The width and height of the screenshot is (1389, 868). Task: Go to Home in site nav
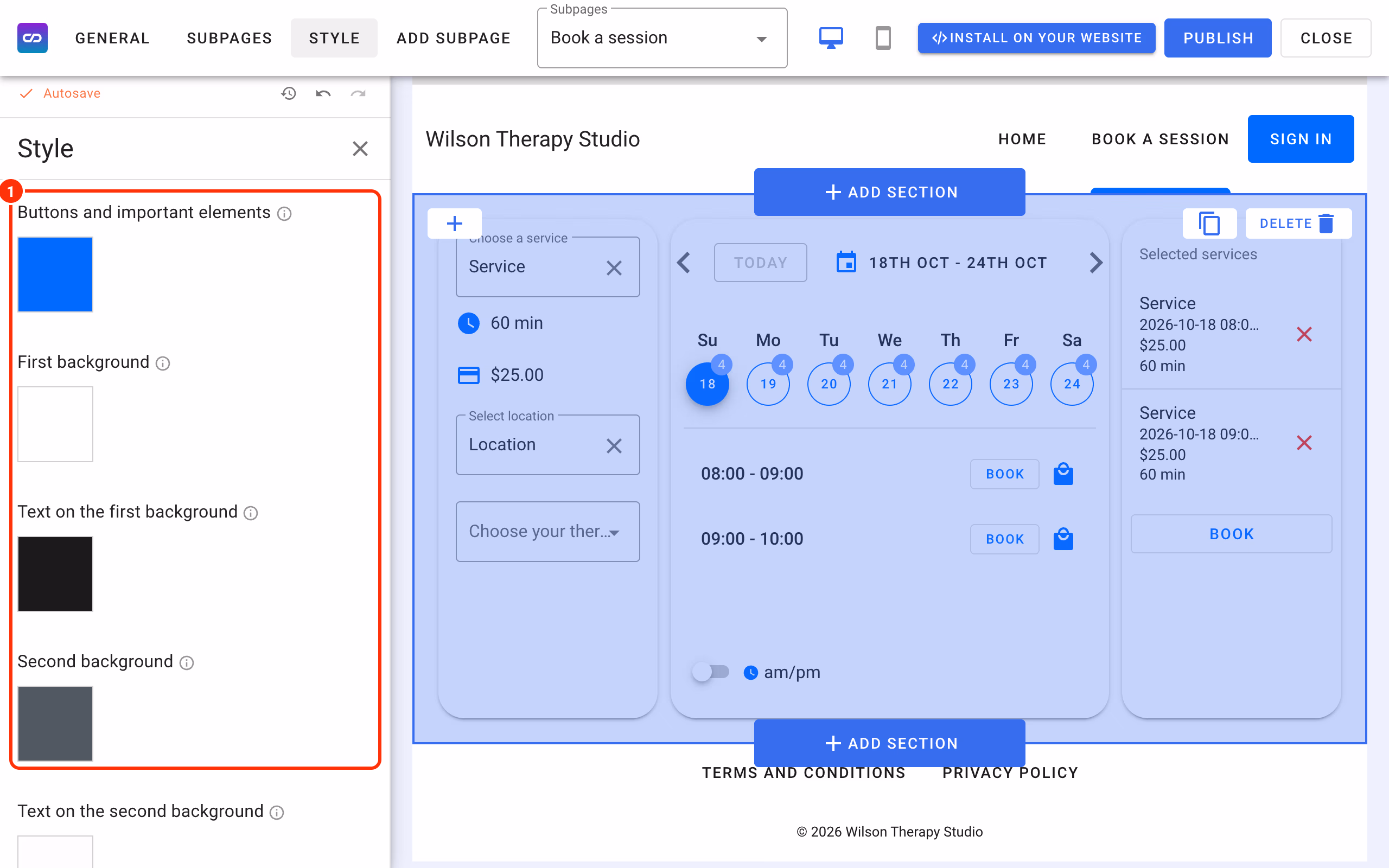[1022, 139]
